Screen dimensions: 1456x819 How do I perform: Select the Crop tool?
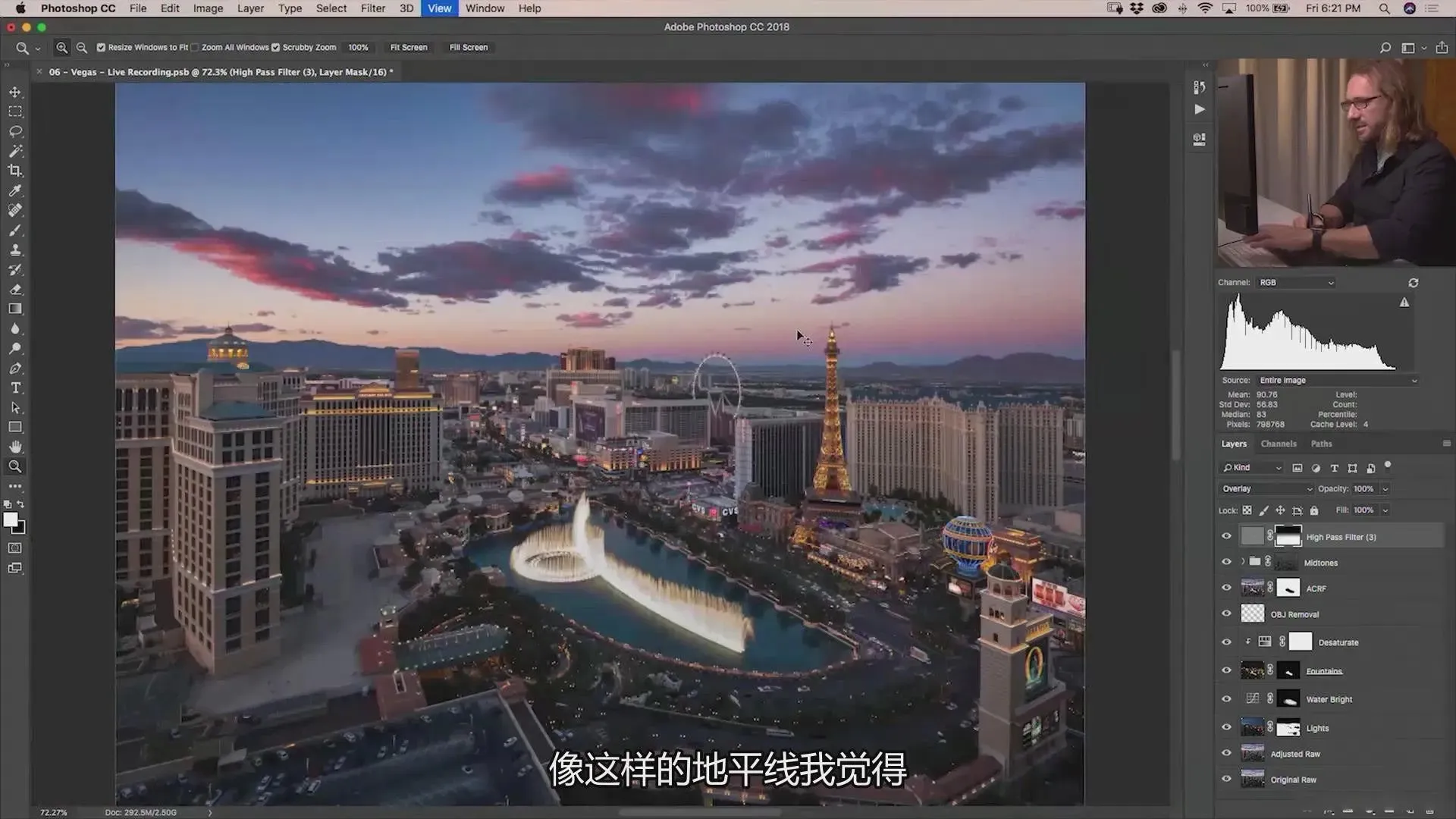click(15, 171)
